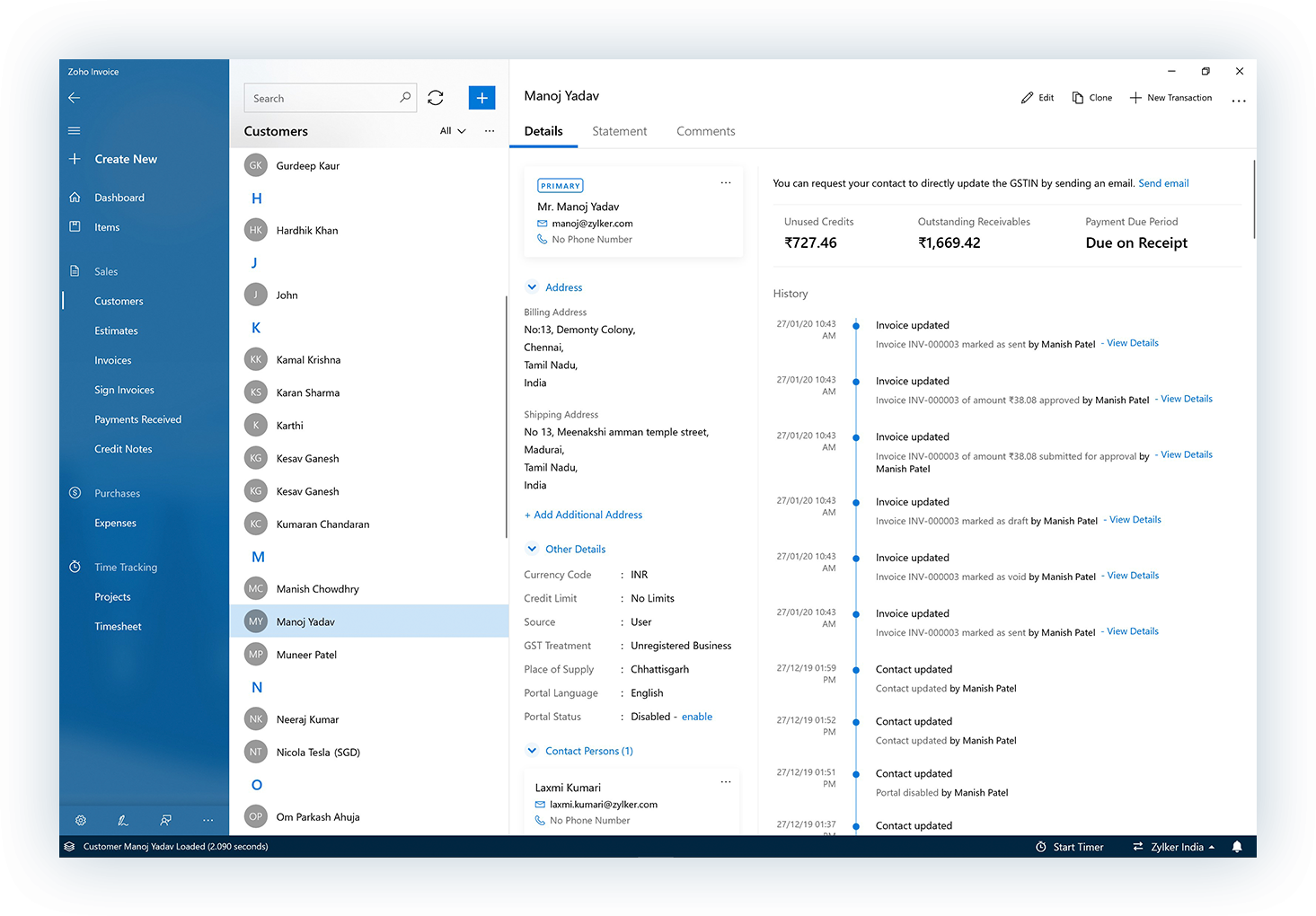The width and height of the screenshot is (1316, 916).
Task: Open the Settings gear in the sidebar
Action: [80, 820]
